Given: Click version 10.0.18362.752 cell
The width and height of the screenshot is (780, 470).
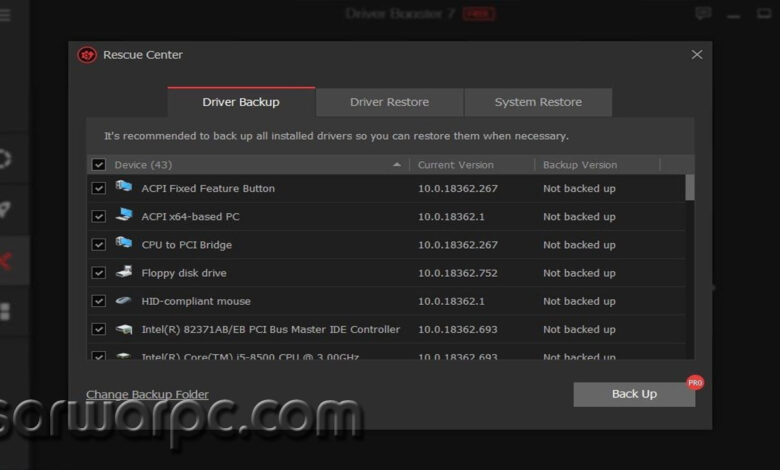Looking at the screenshot, I should (458, 273).
